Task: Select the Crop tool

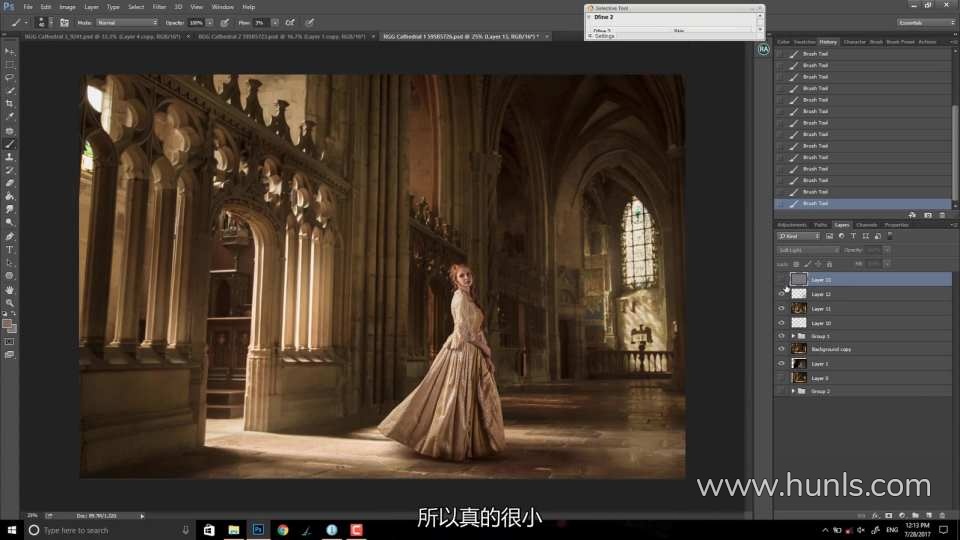Action: pos(10,103)
